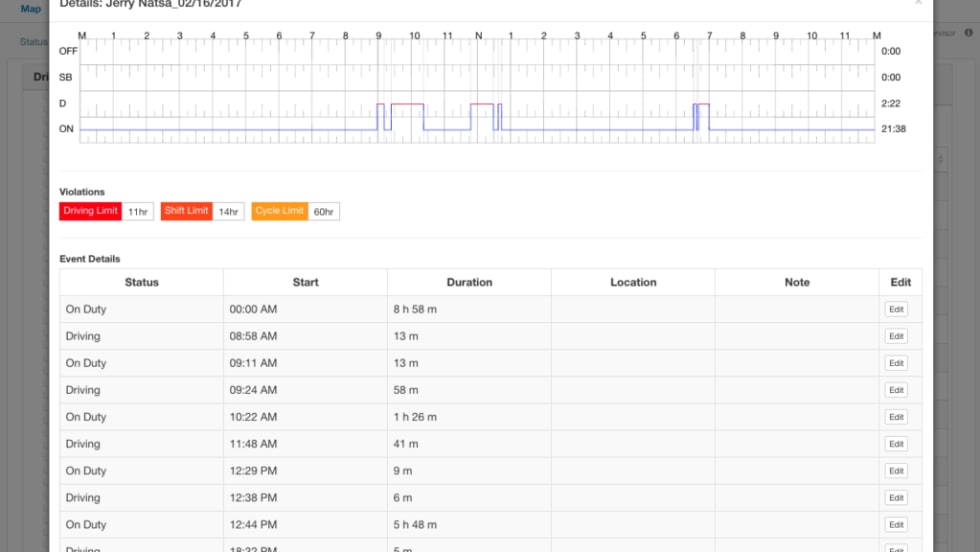The height and width of the screenshot is (552, 980).
Task: Click the 14hr Shift Limit value
Action: [x=229, y=211]
